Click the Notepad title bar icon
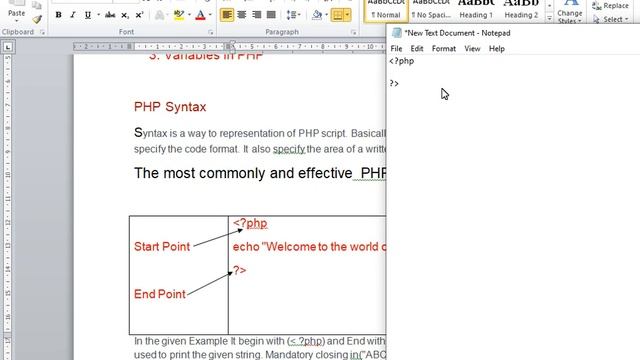This screenshot has width=640, height=360. tap(396, 33)
